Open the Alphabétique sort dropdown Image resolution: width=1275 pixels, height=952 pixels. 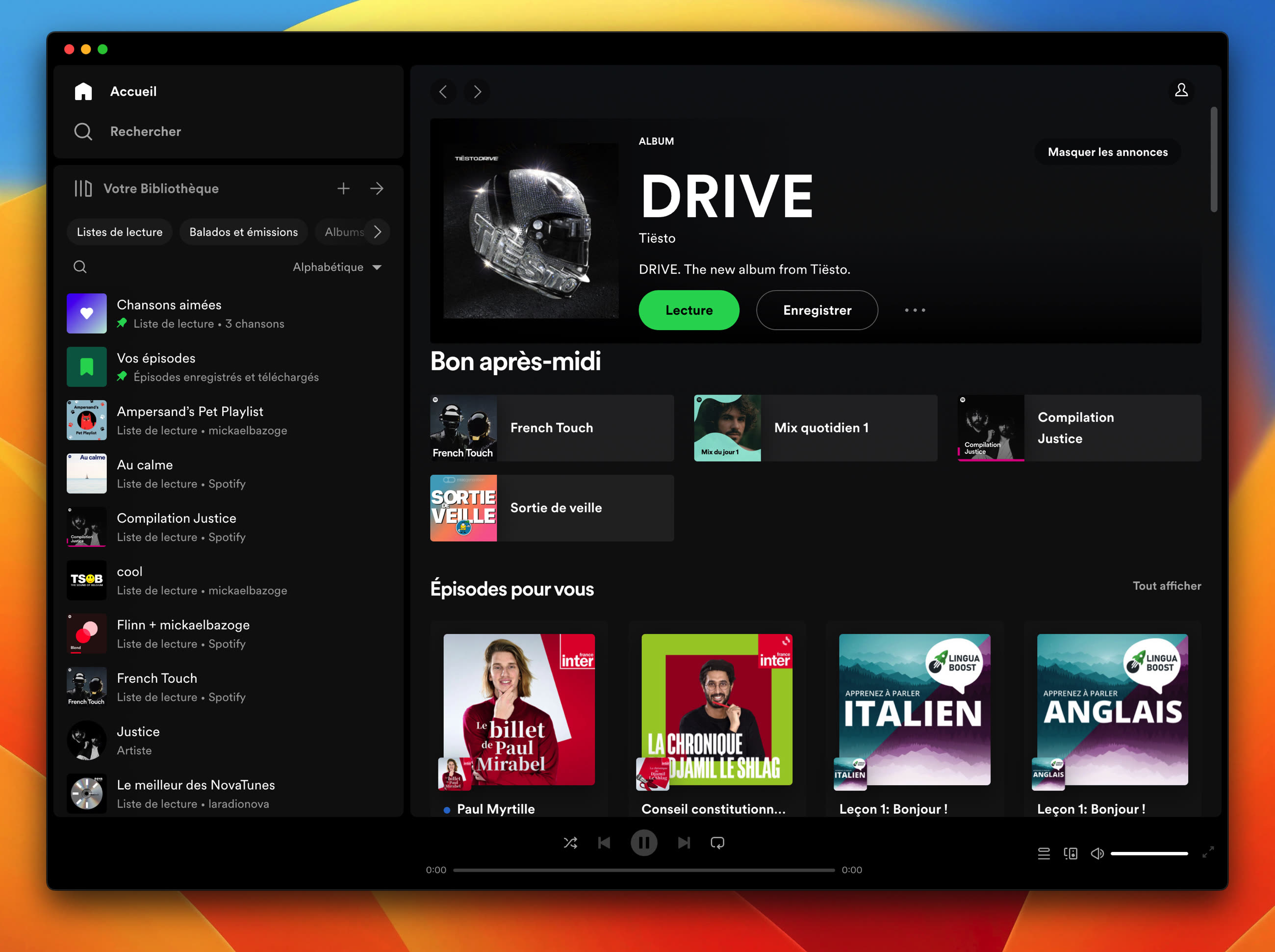(336, 267)
